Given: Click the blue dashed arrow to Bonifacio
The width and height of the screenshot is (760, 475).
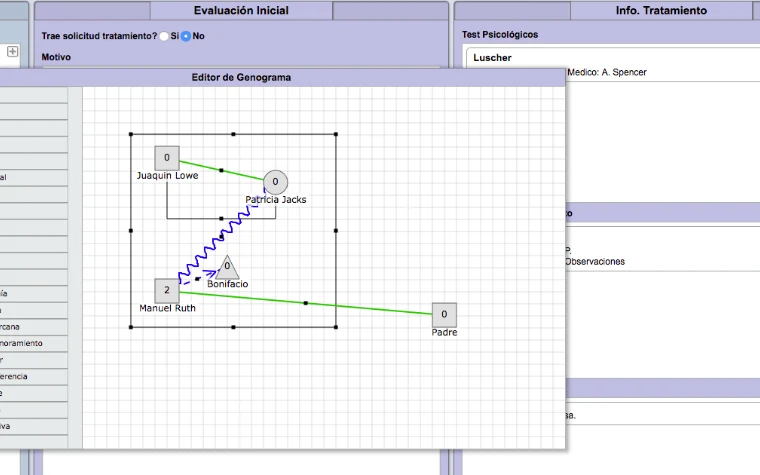Looking at the screenshot, I should tap(198, 279).
